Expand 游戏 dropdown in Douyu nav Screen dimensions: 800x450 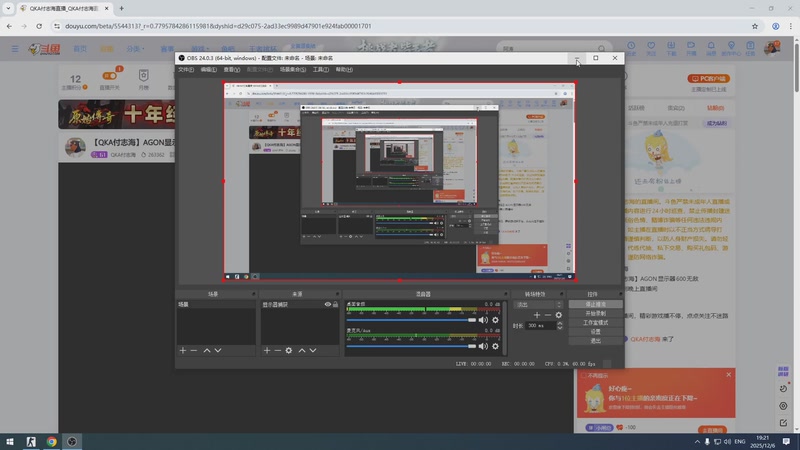tap(200, 49)
